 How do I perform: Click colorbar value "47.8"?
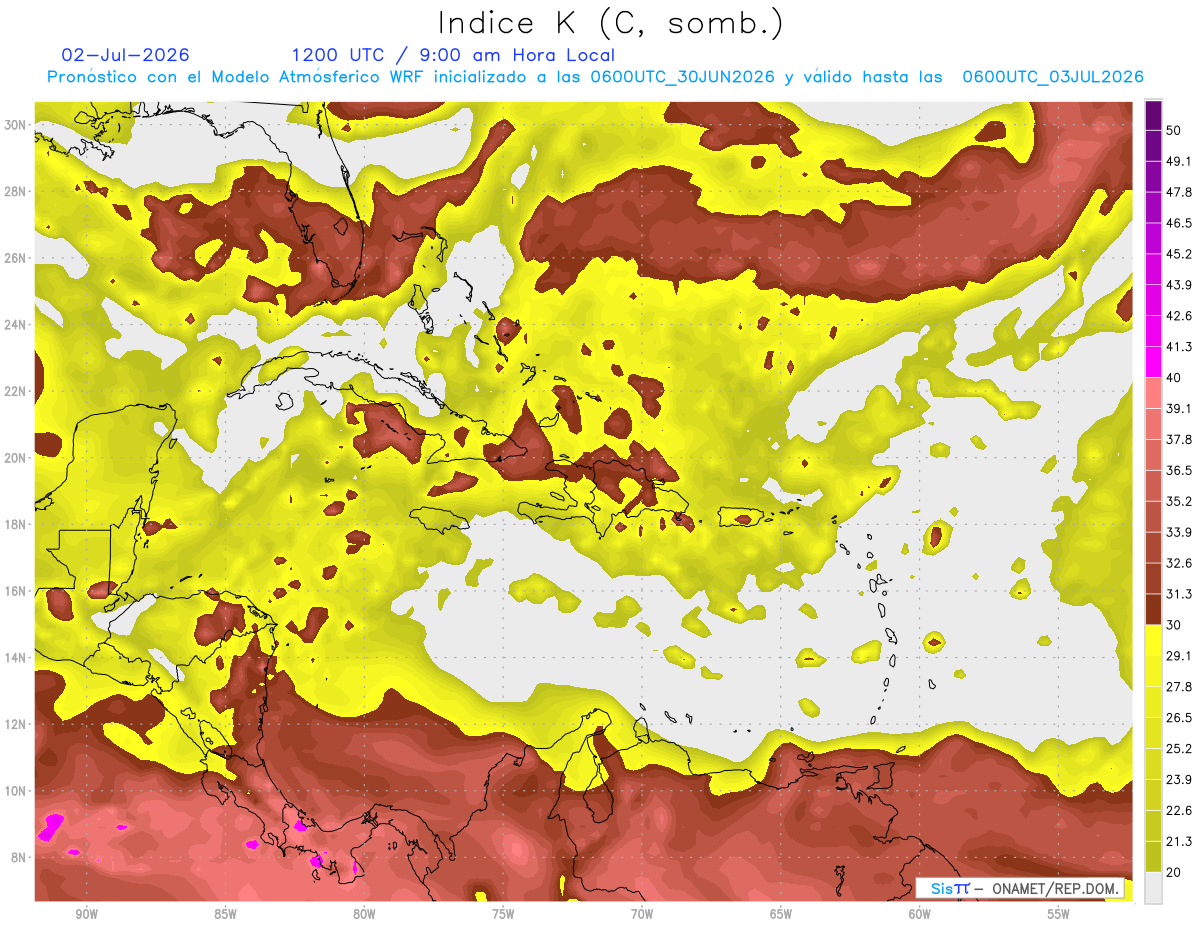[x=1178, y=191]
